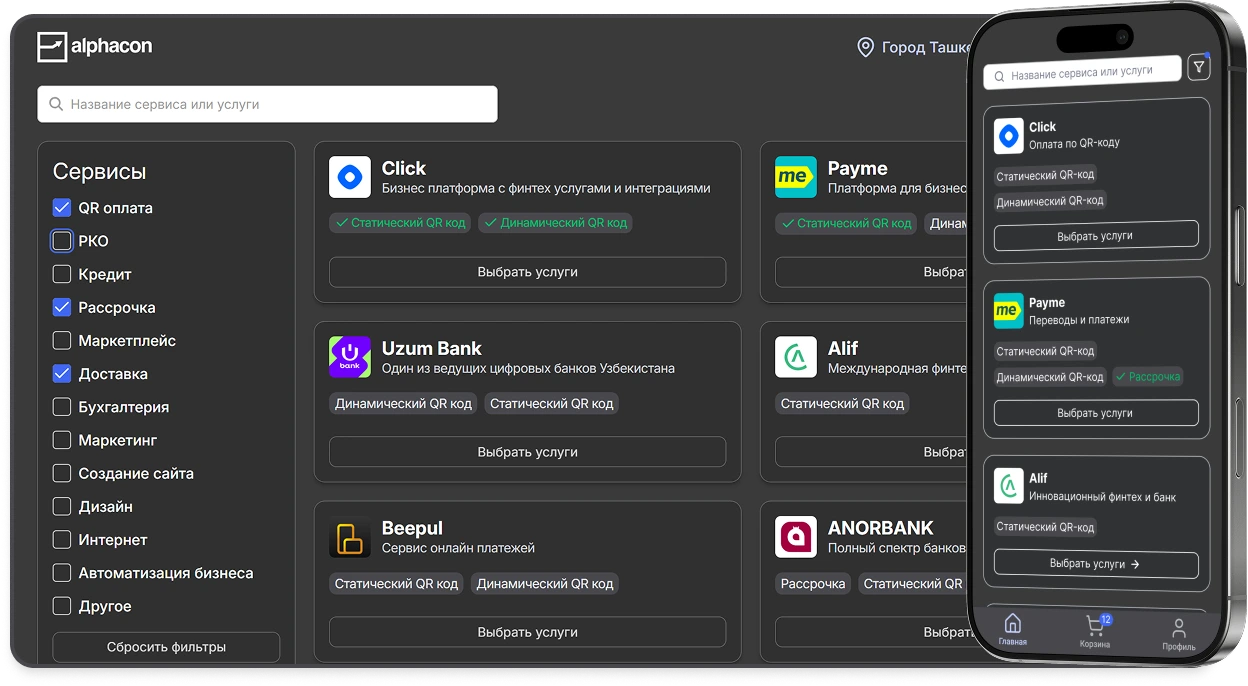Select Статический QR код tag on desktop Alif

[842, 403]
